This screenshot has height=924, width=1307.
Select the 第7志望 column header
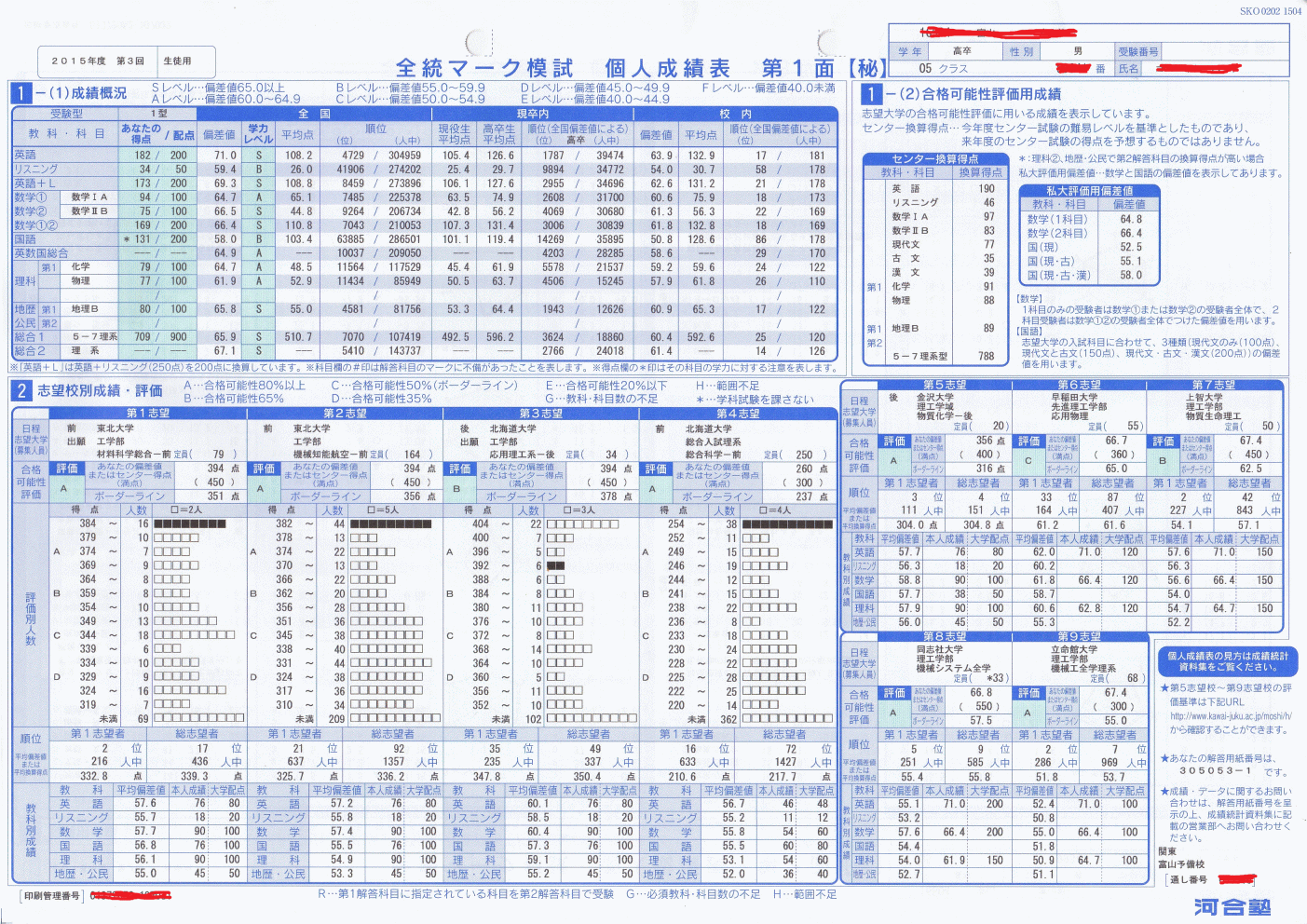[x=1214, y=385]
